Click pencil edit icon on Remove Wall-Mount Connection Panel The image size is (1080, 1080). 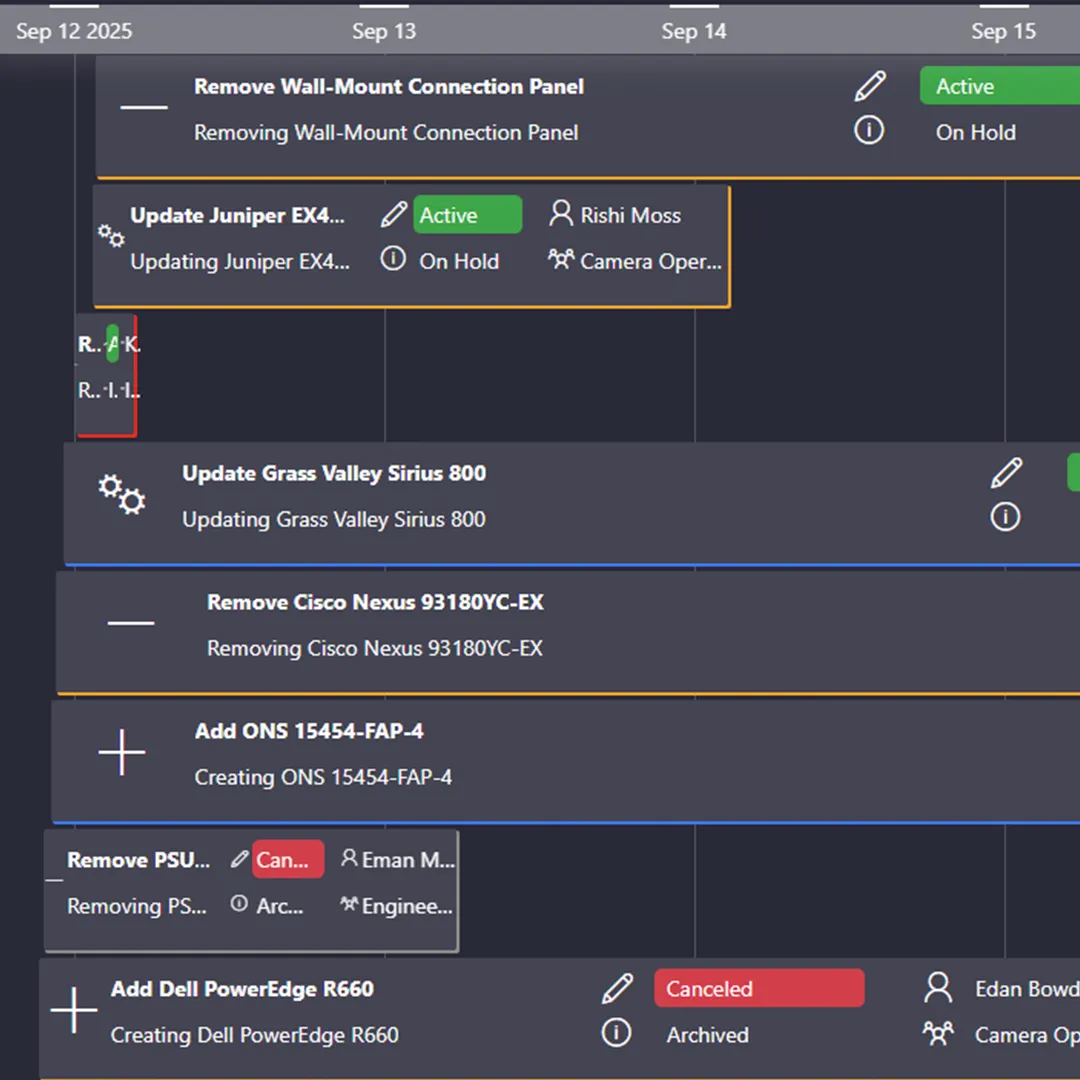tap(870, 86)
